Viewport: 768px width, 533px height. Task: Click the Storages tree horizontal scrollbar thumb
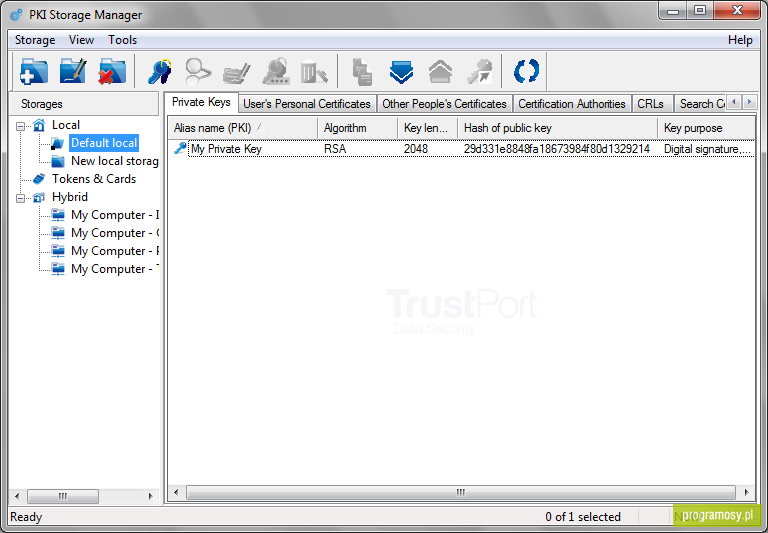coord(63,496)
